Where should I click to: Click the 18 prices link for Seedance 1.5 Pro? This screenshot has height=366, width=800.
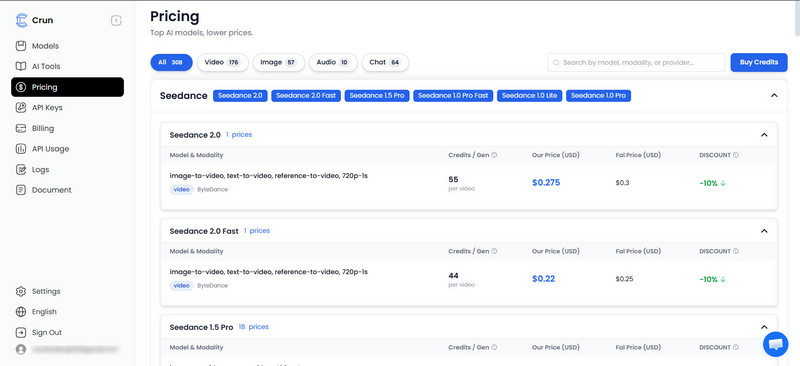[254, 327]
